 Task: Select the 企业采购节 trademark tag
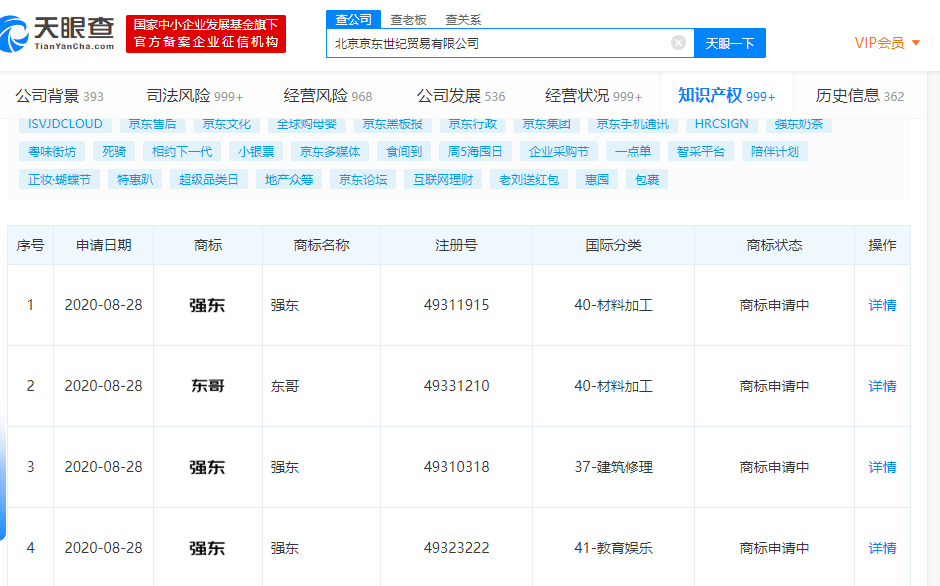[559, 152]
